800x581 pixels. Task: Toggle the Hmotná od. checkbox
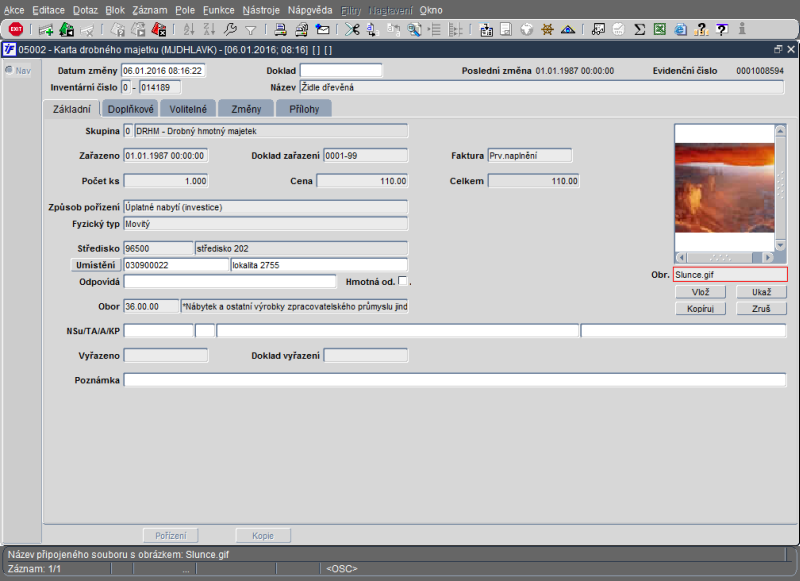point(403,281)
